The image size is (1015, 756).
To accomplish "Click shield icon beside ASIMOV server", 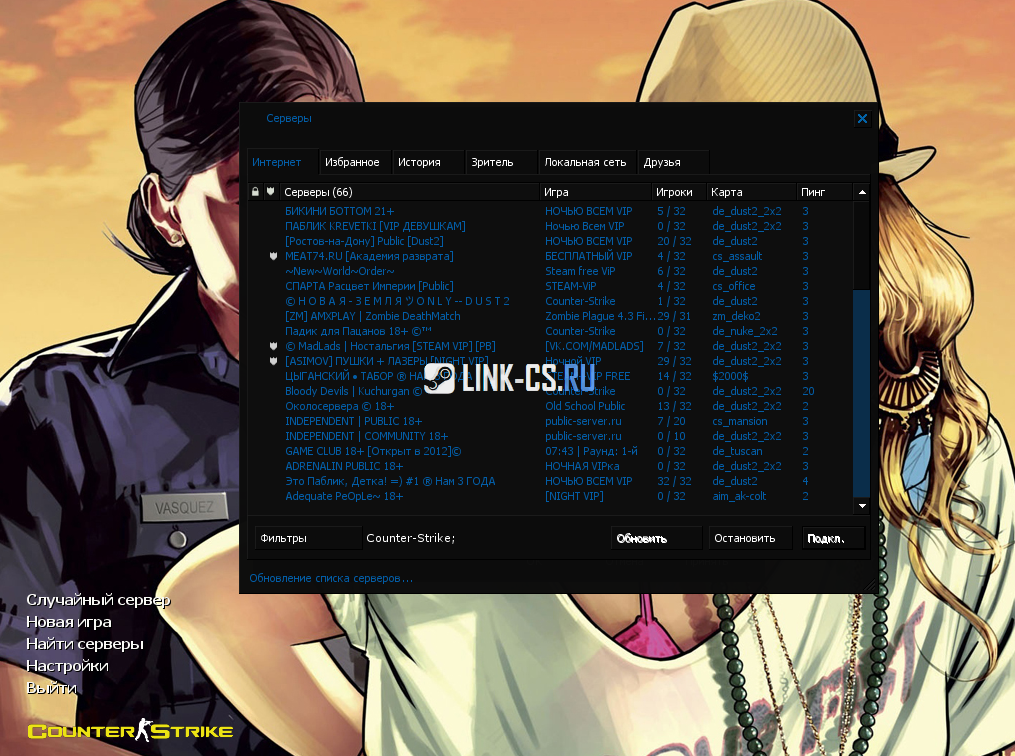I will click(273, 361).
